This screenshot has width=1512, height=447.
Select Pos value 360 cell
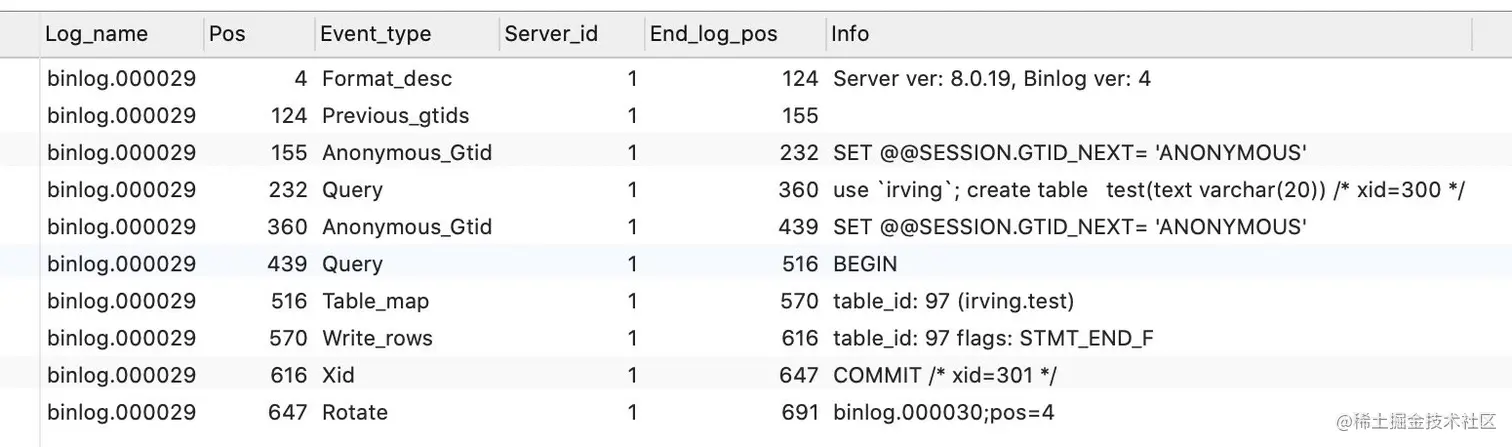287,227
